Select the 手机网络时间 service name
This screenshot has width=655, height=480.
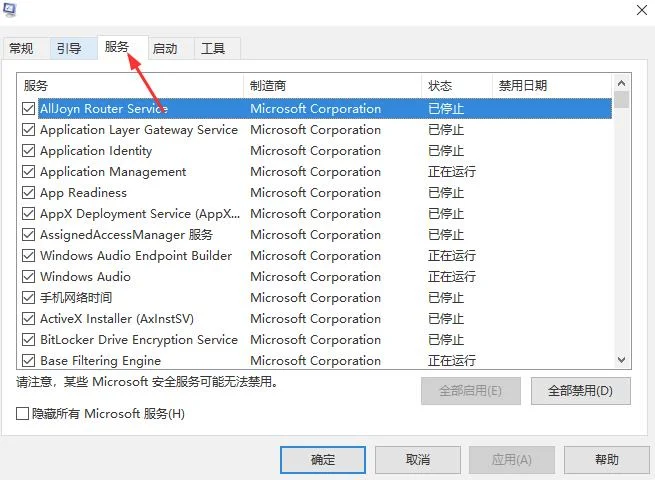pos(76,298)
